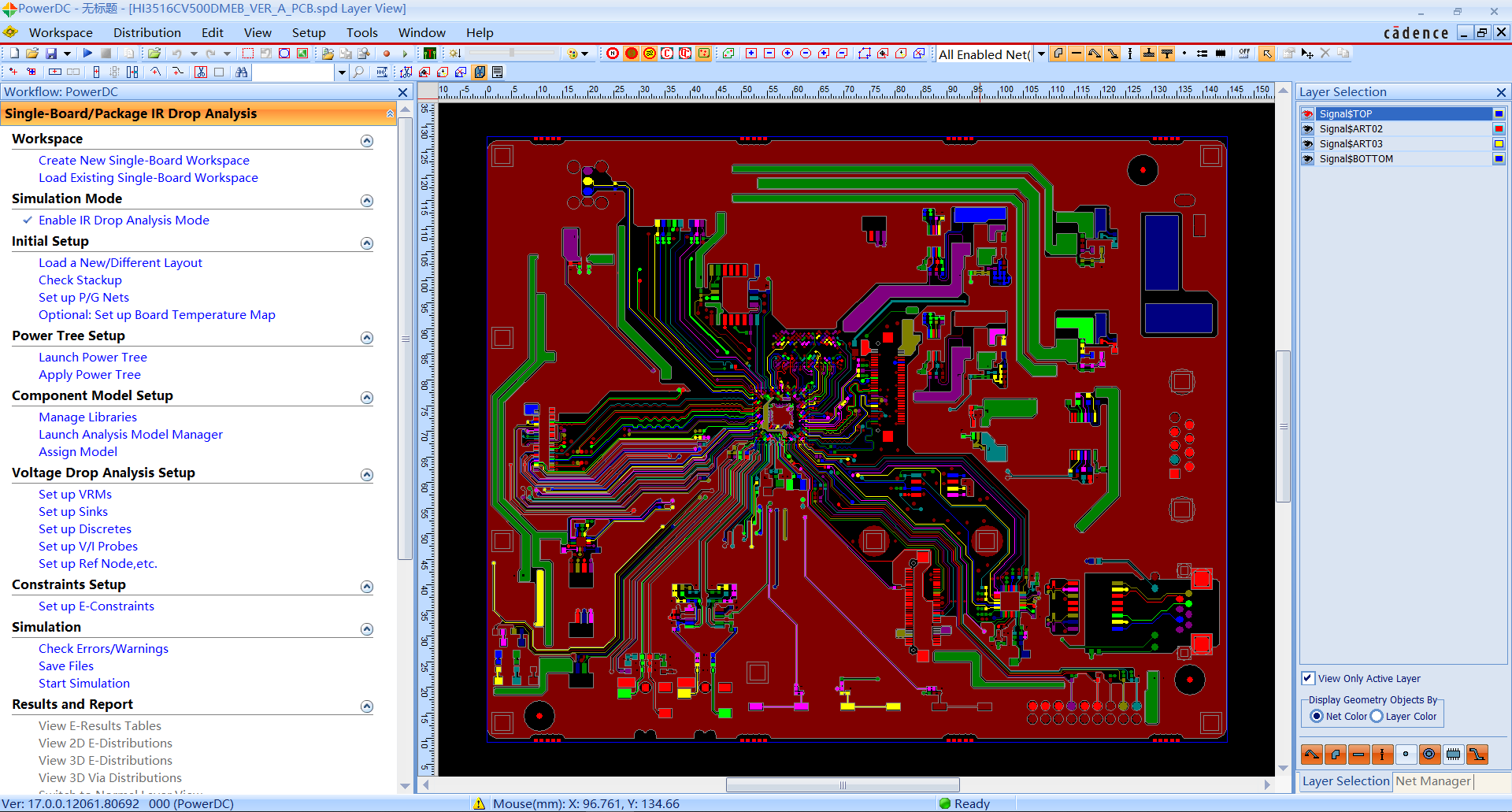This screenshot has width=1512, height=812.
Task: Click the circled C icon
Action: tap(667, 54)
